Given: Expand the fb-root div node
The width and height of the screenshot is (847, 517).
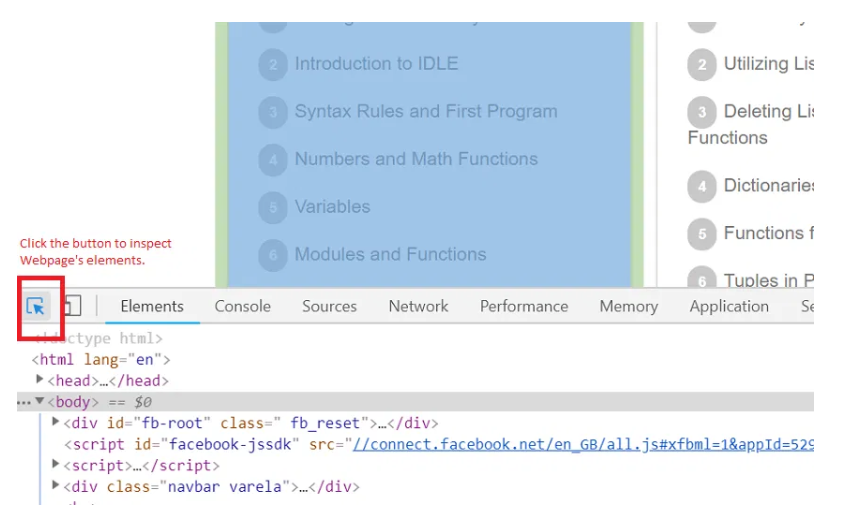Looking at the screenshot, I should pyautogui.click(x=56, y=423).
